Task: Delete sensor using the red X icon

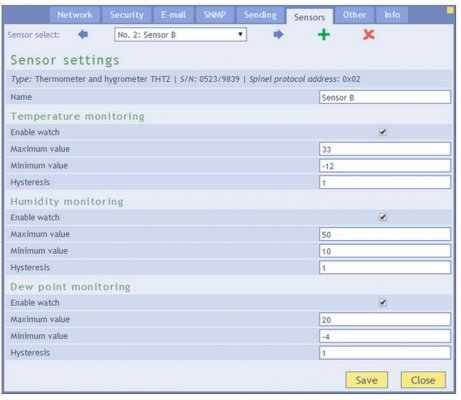Action: click(x=369, y=34)
